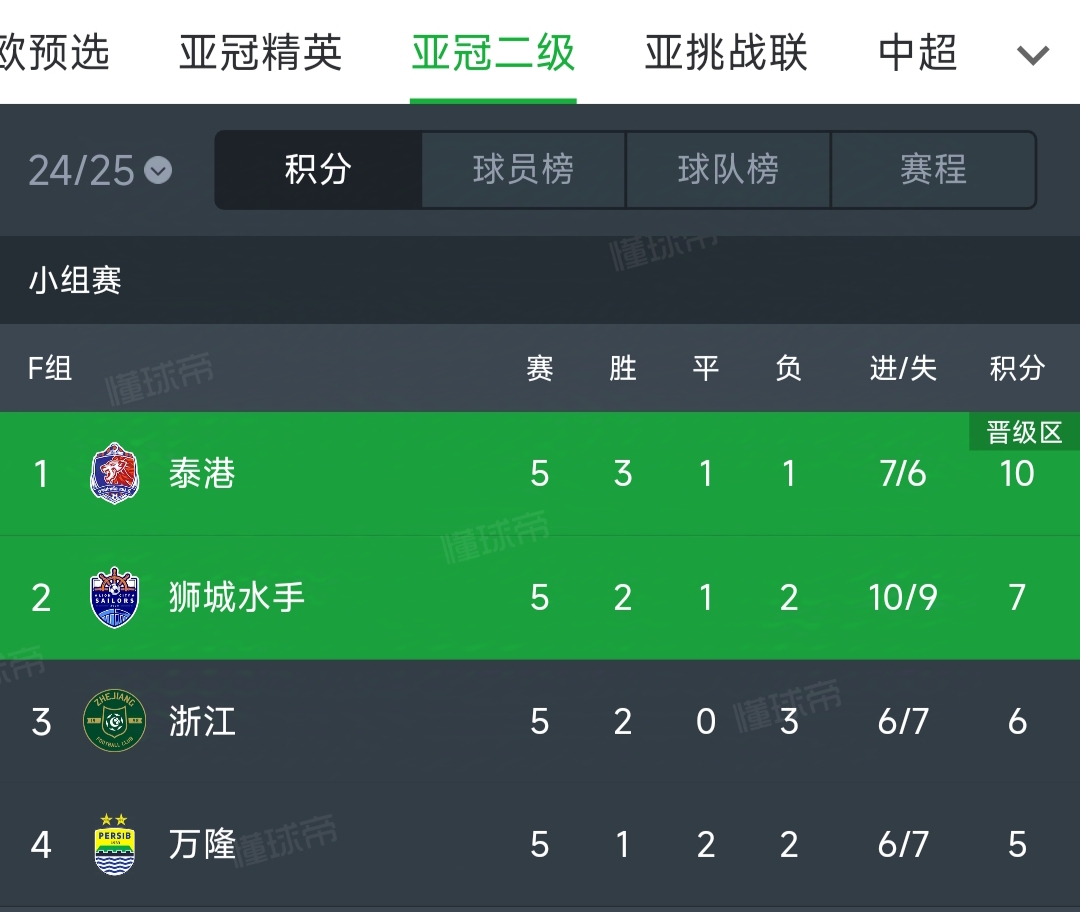Select the 浙江 green club crest

click(x=114, y=721)
